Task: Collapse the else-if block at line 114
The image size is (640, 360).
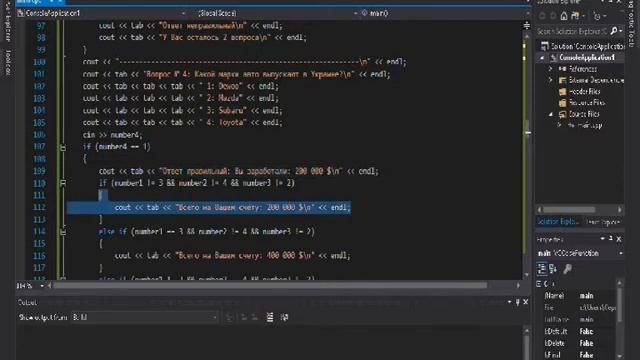Action: 63,232
